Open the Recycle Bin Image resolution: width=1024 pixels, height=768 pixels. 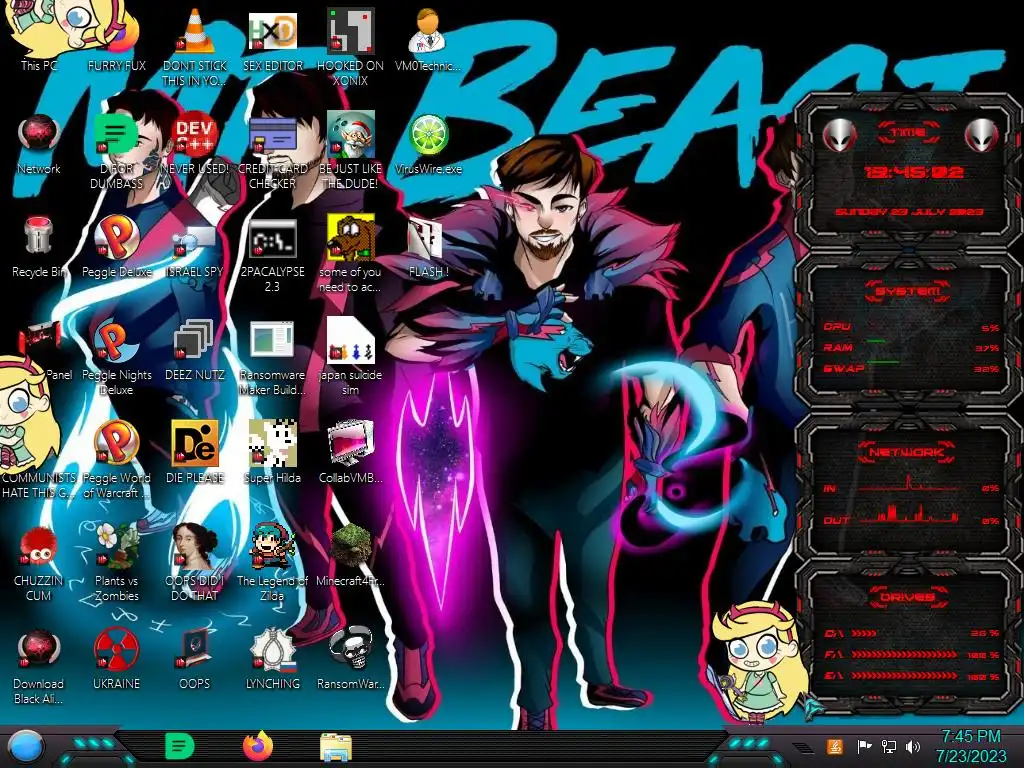pos(38,236)
